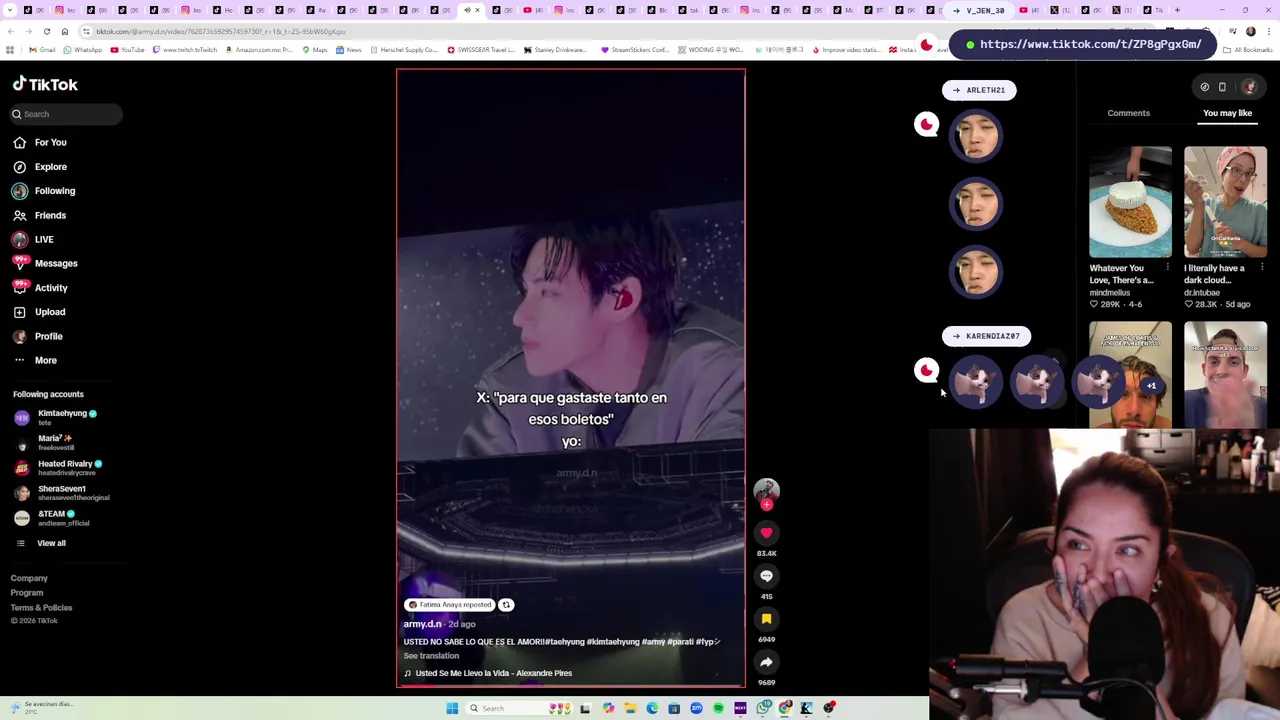Open Terms & Policies footer link
This screenshot has width=1280, height=720.
[x=41, y=608]
